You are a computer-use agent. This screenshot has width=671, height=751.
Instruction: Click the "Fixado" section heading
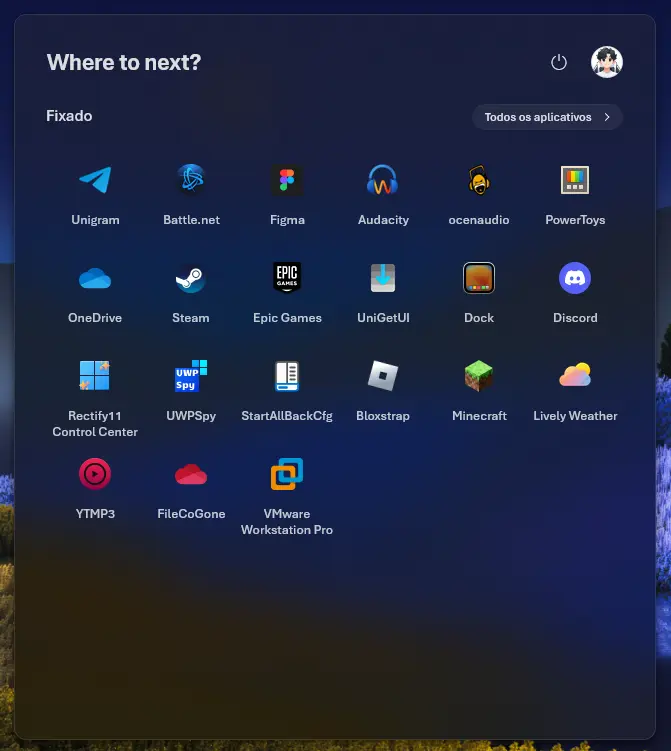pos(69,116)
